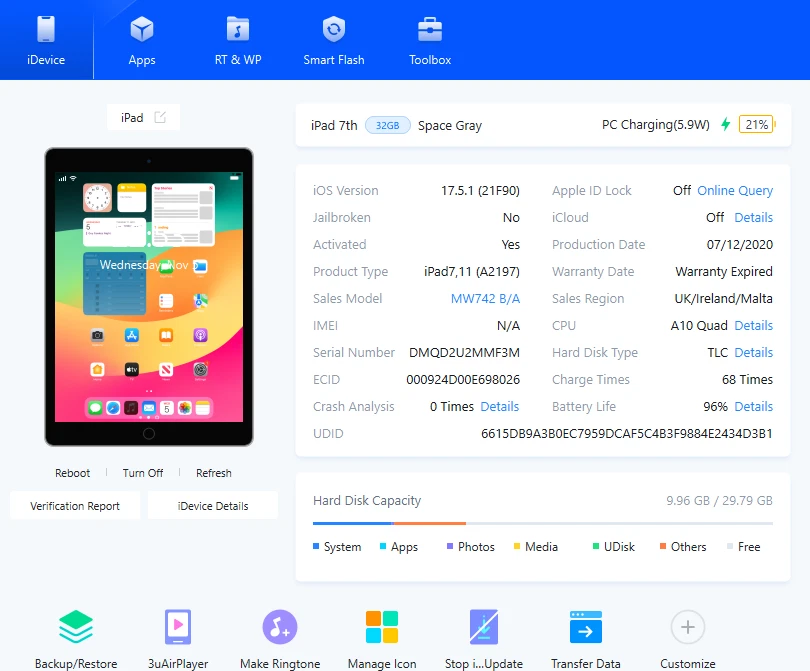Refresh the device info
810x671 pixels.
pos(213,473)
